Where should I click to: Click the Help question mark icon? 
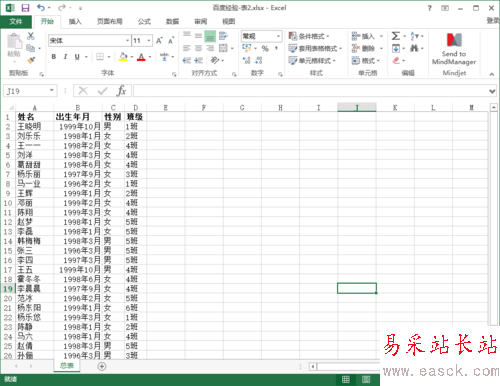coord(430,8)
